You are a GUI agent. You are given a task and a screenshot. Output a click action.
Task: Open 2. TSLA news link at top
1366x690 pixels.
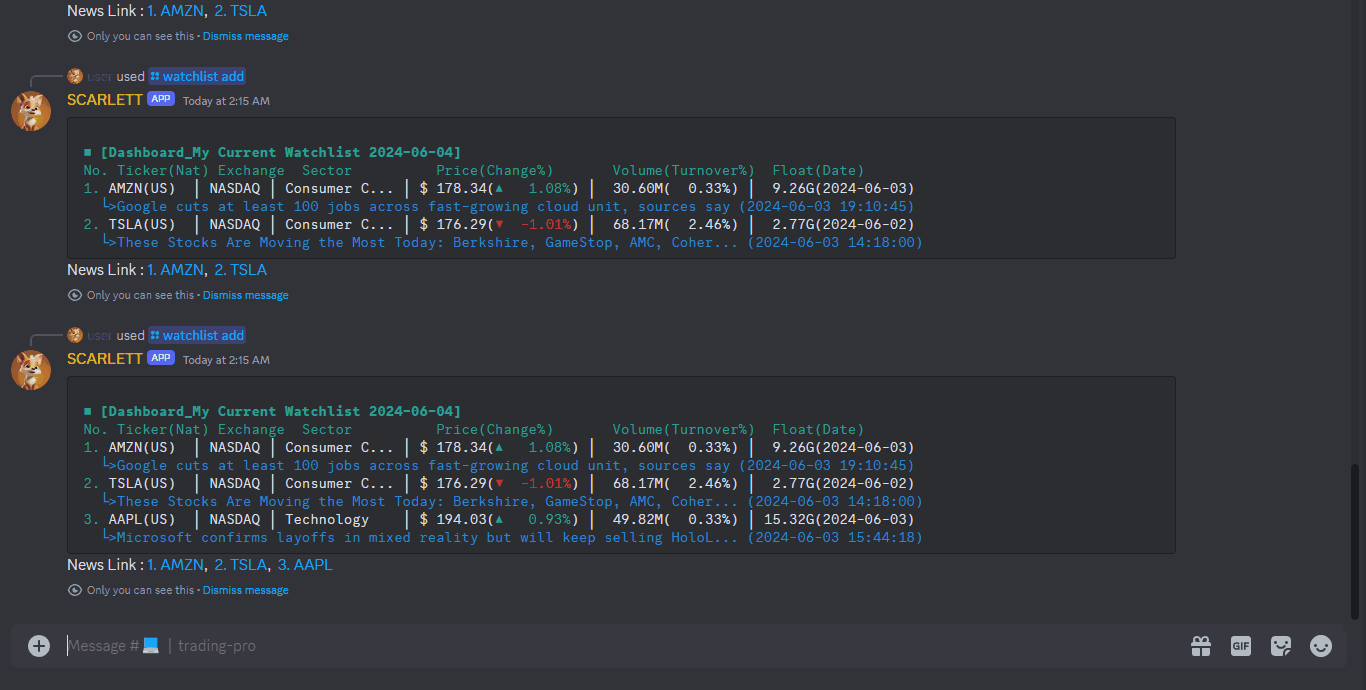241,11
